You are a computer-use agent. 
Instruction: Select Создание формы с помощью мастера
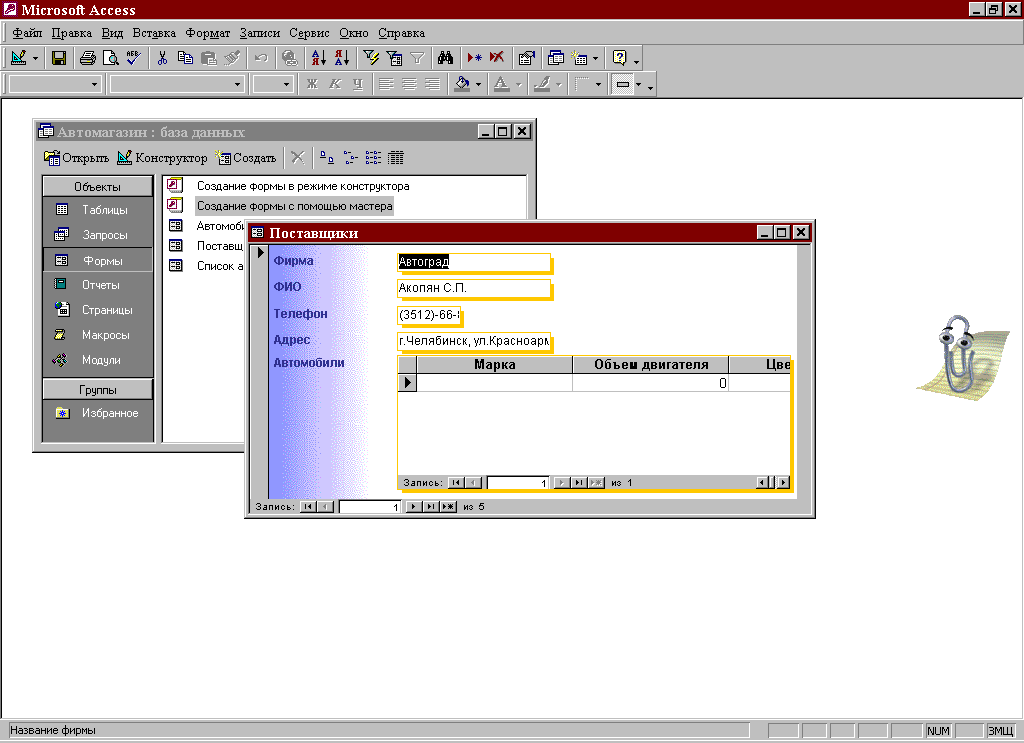click(295, 206)
